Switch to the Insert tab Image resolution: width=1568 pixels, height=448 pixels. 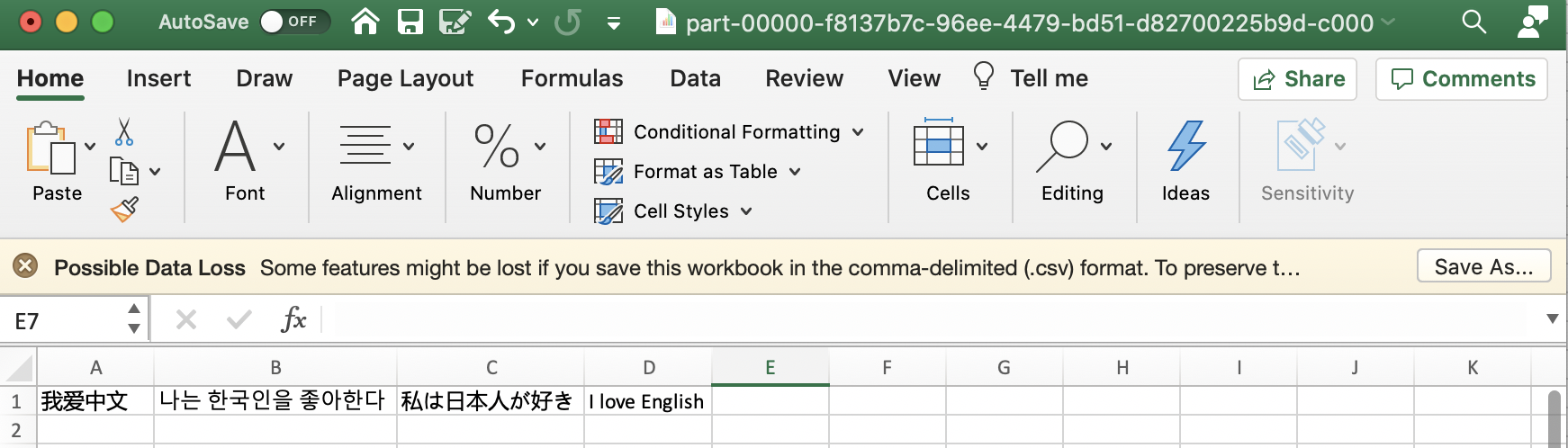coord(158,78)
